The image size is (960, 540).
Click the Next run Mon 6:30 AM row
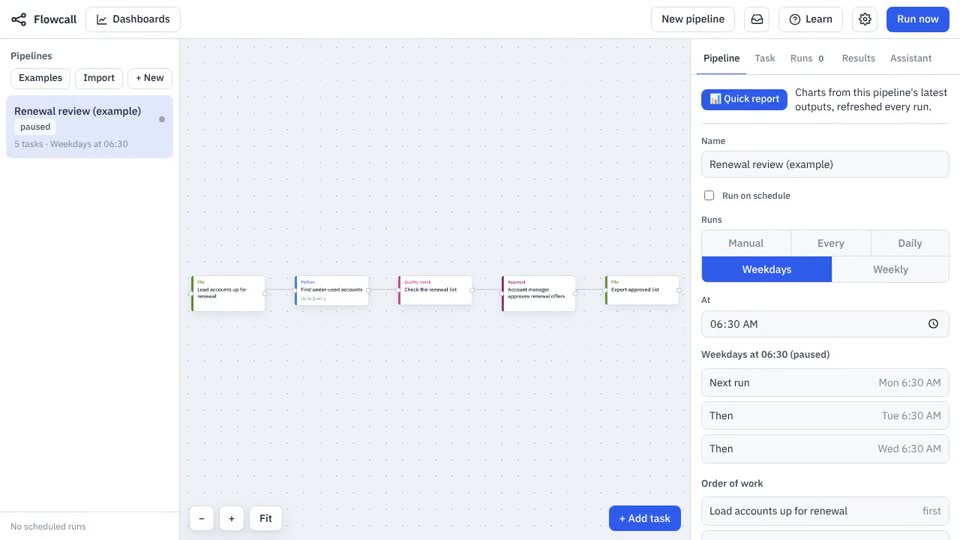point(825,383)
